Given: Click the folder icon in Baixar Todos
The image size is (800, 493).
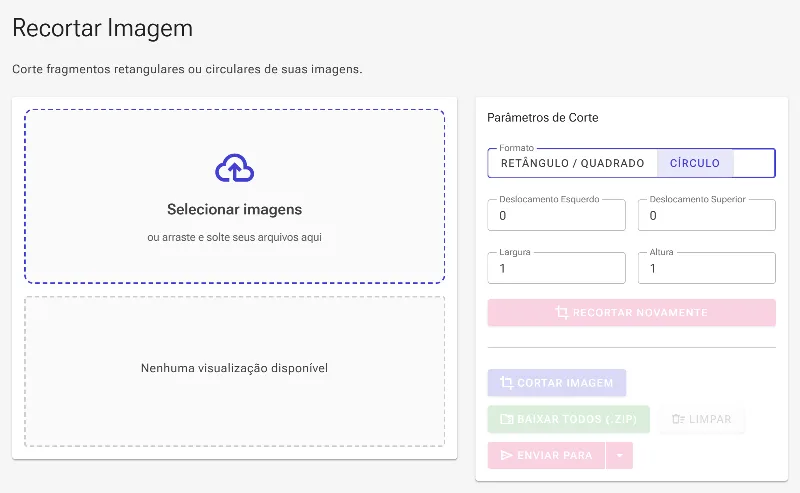Looking at the screenshot, I should tap(507, 419).
